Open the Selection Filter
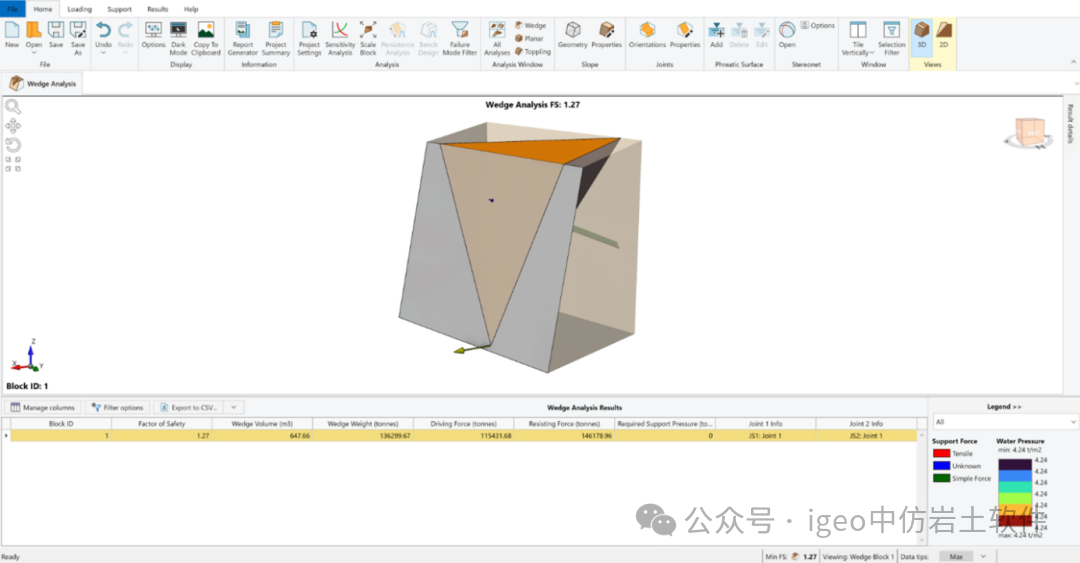 tap(891, 38)
